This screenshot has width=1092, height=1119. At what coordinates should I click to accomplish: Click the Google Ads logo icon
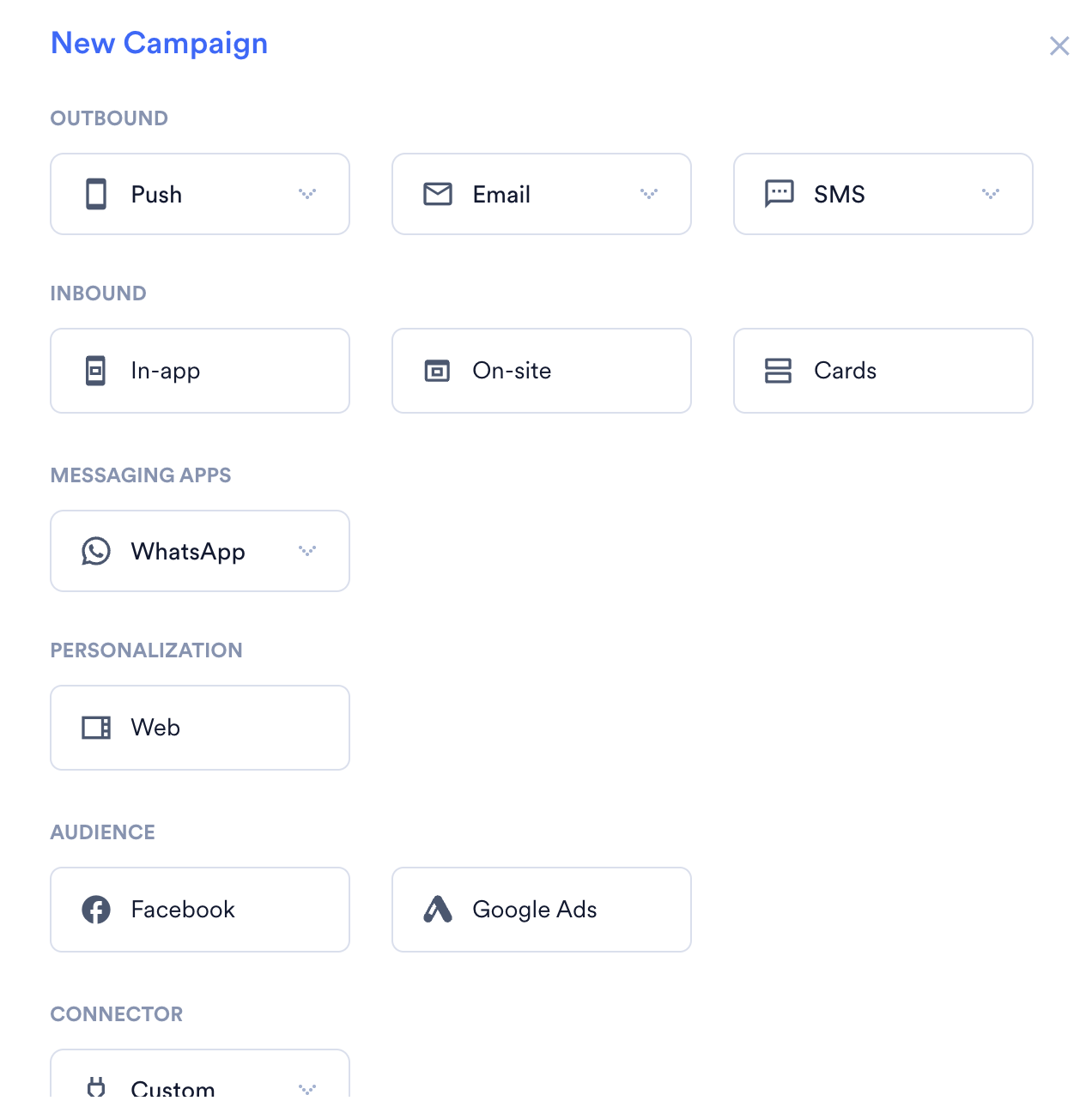pyautogui.click(x=438, y=910)
